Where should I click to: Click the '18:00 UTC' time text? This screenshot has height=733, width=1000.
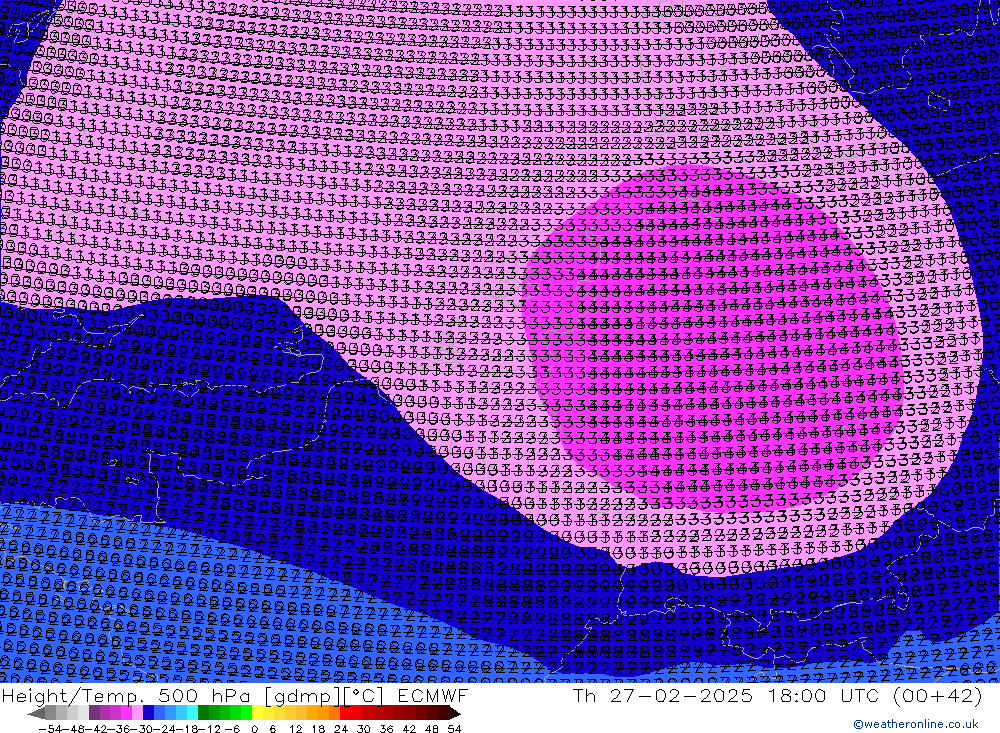pos(824,695)
